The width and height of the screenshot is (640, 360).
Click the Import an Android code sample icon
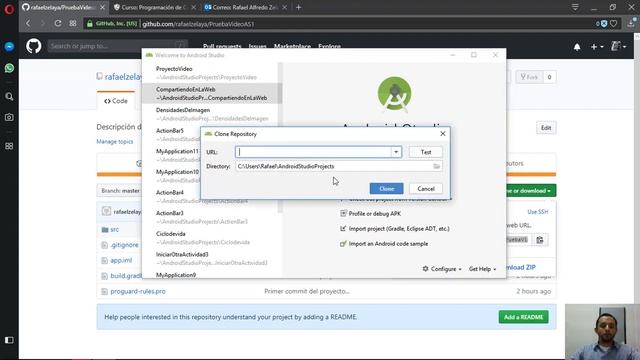pos(343,244)
